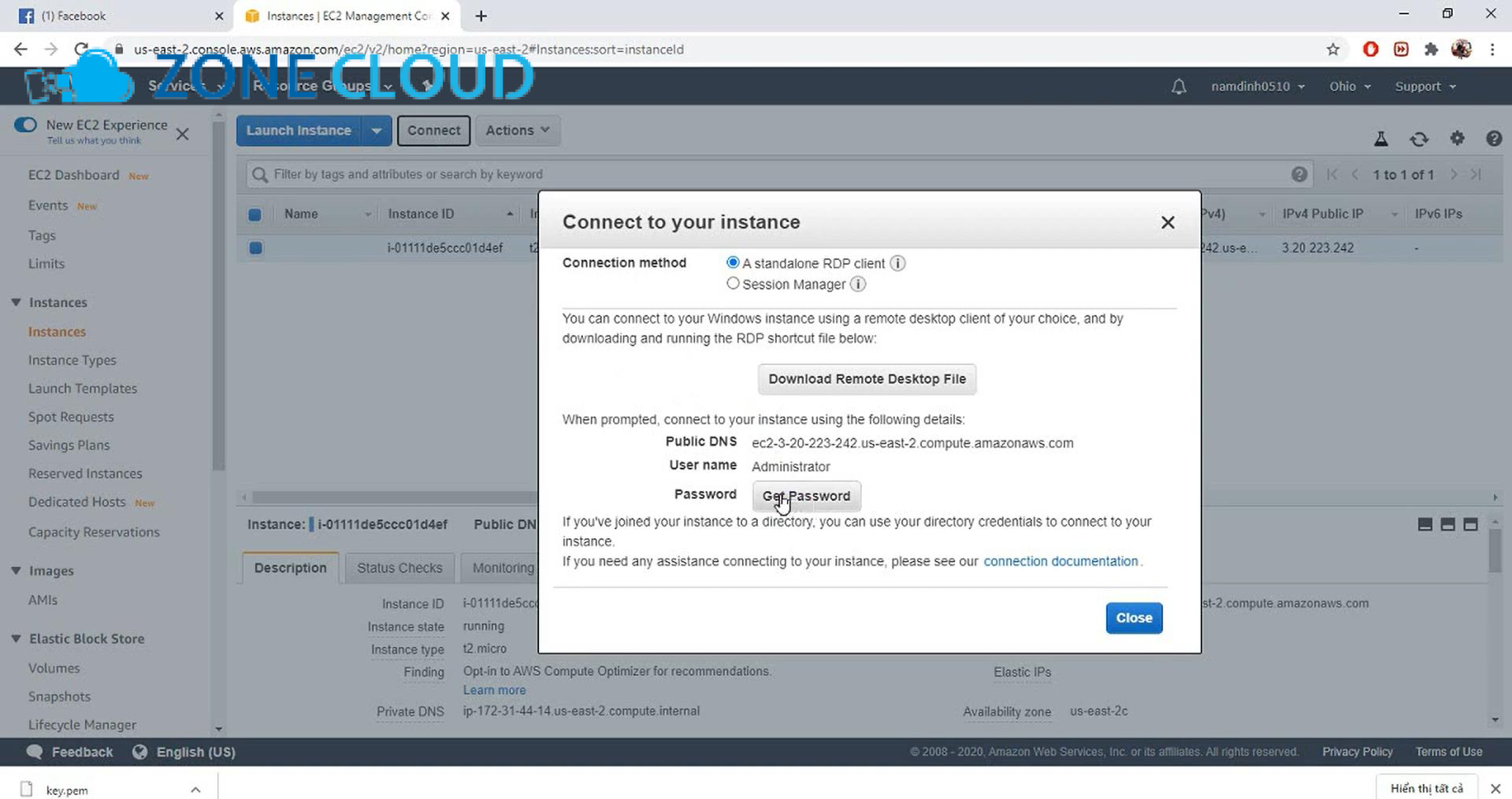Click Download Remote Desktop File
Viewport: 1512px width, 799px height.
click(x=867, y=379)
